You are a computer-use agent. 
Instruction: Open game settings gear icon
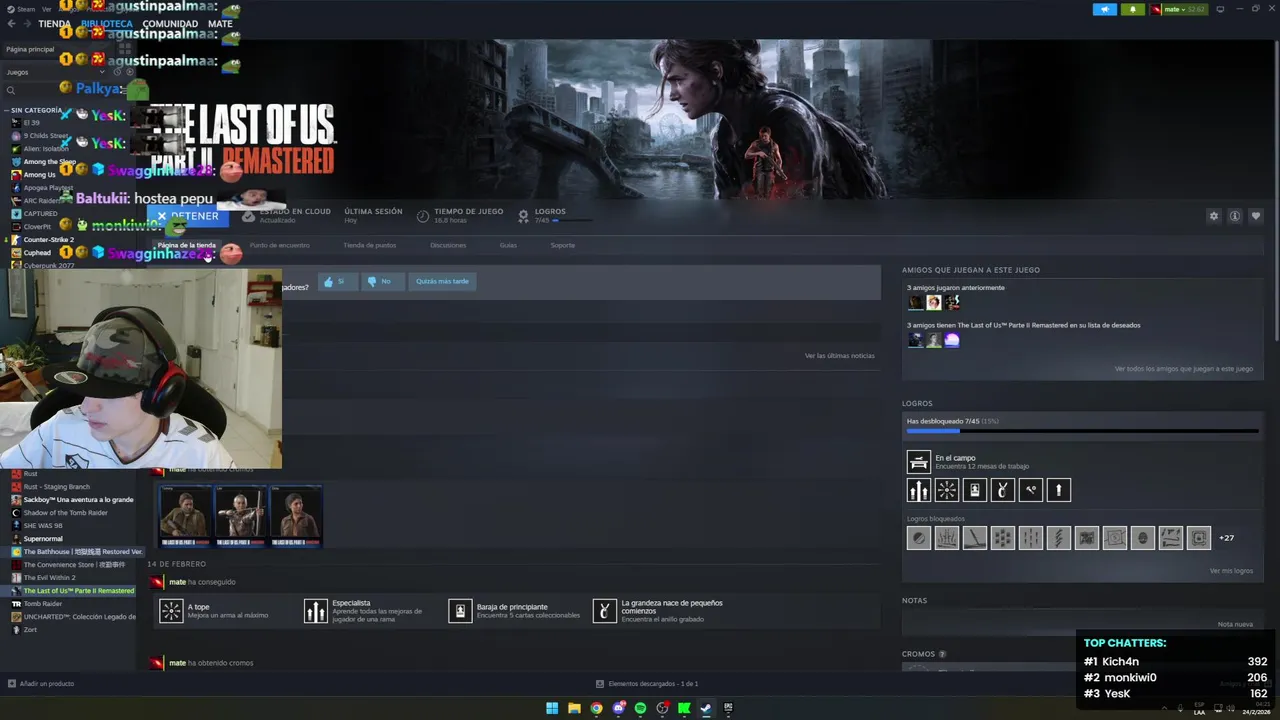click(1214, 216)
